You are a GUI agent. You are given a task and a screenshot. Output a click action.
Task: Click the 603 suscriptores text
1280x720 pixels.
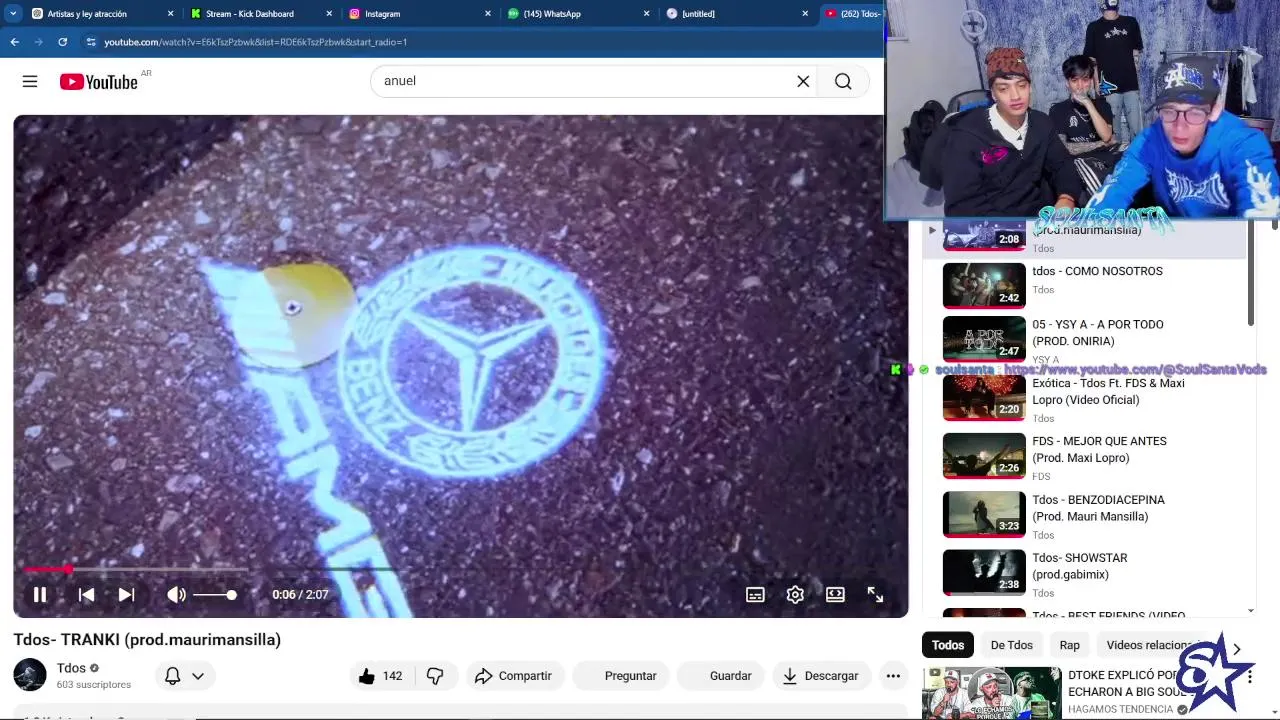click(94, 685)
